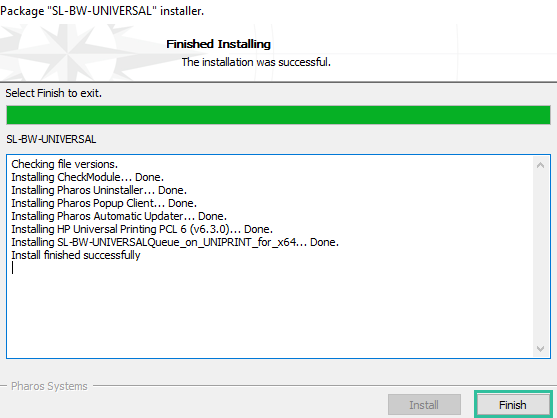Click the log scrollbar up arrow

click(x=540, y=165)
